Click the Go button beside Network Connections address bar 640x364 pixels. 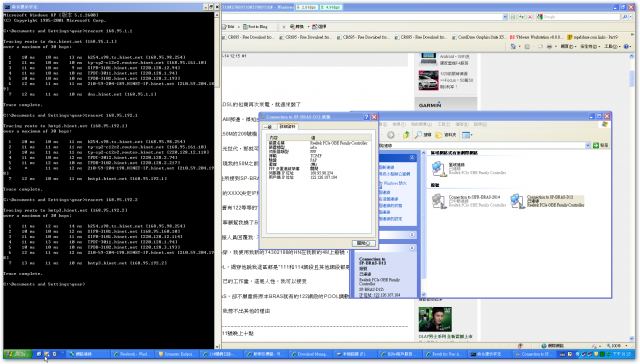[600, 145]
